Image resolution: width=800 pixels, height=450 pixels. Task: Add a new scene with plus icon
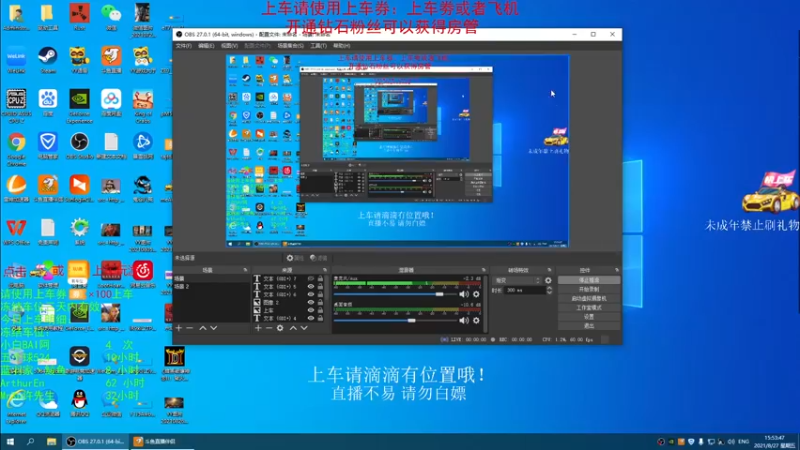(179, 328)
